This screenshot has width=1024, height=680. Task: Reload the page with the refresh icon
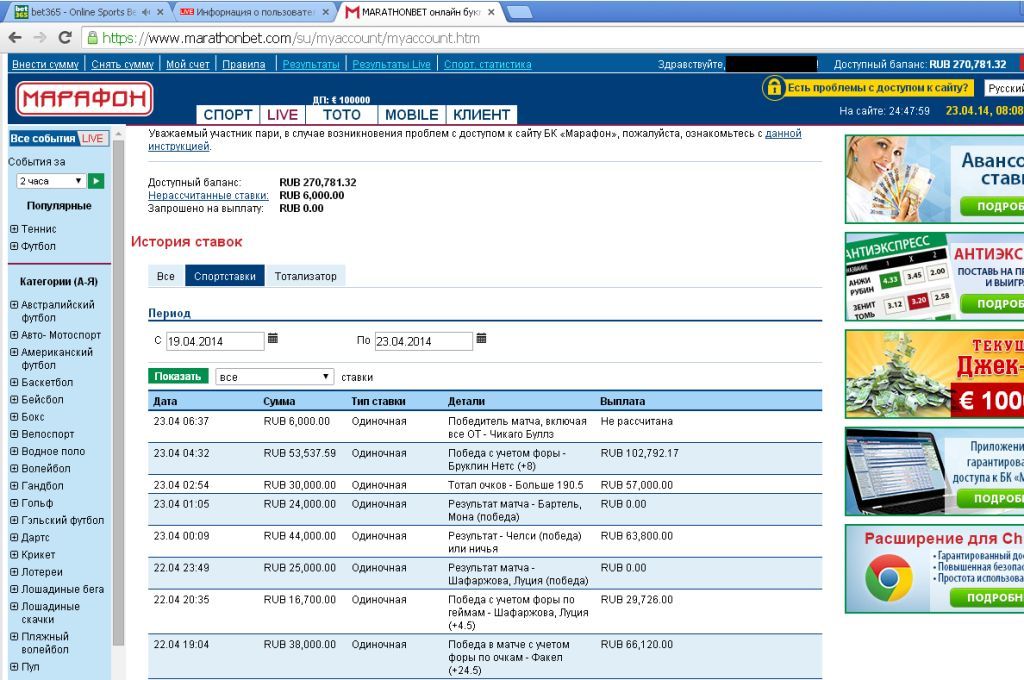coord(65,38)
